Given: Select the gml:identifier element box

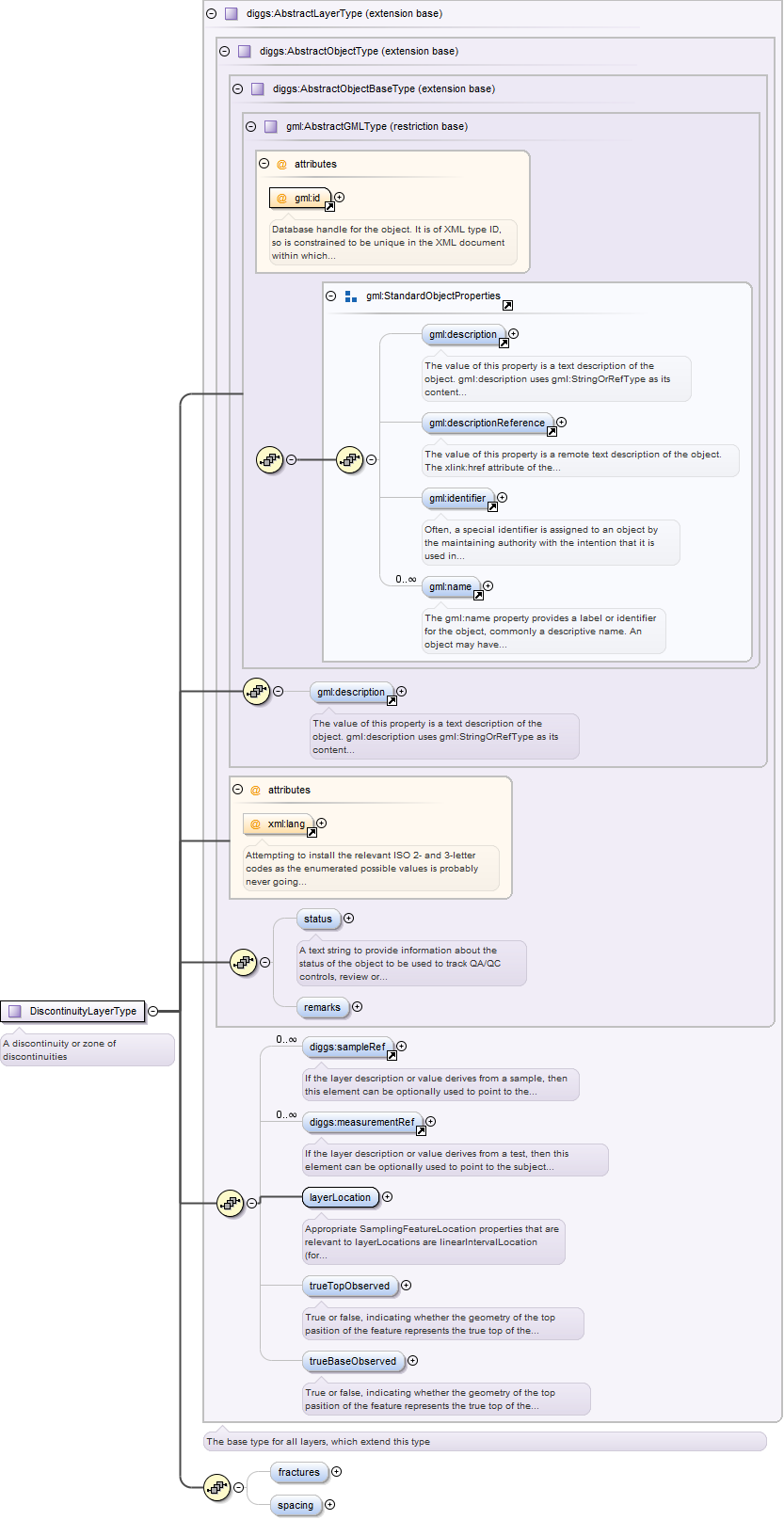Looking at the screenshot, I should pyautogui.click(x=457, y=498).
